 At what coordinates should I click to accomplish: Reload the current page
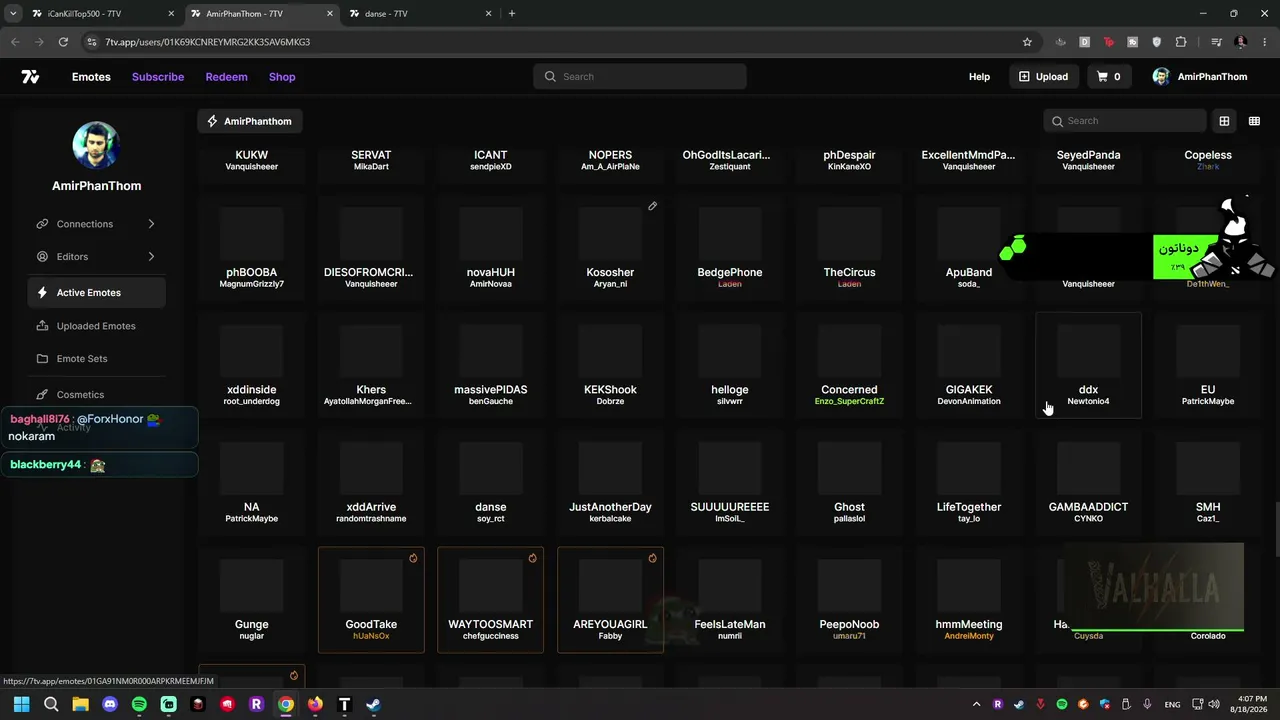tap(63, 42)
